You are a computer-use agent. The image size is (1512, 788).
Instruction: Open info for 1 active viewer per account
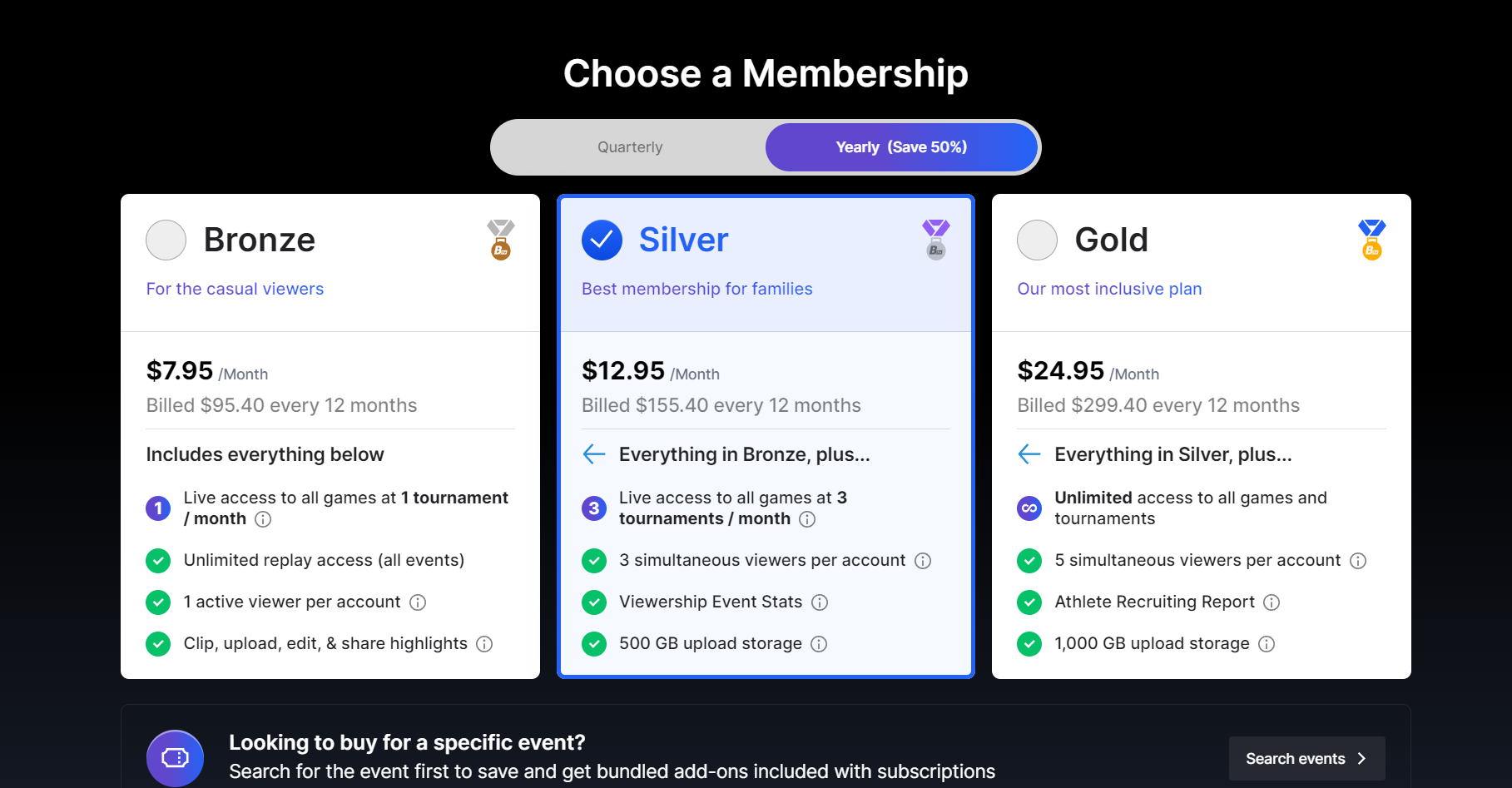[418, 602]
